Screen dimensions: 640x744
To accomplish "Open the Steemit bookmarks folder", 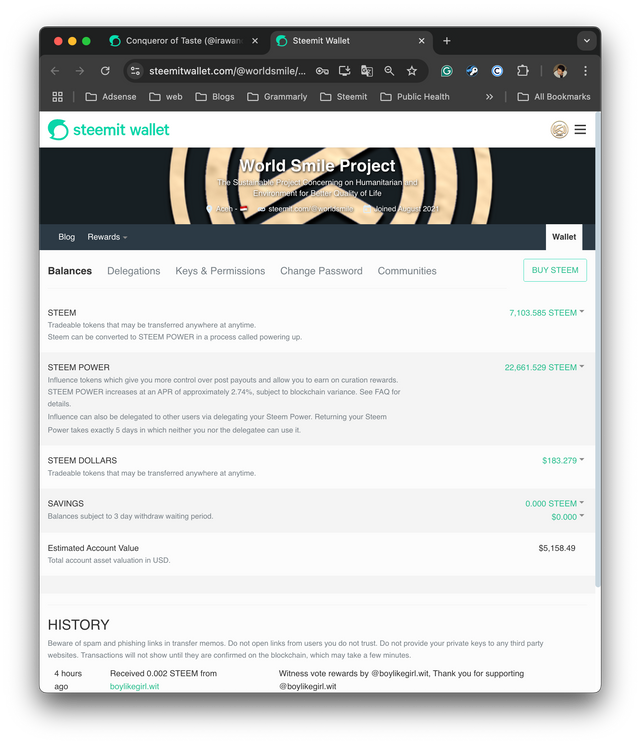I will 343,97.
